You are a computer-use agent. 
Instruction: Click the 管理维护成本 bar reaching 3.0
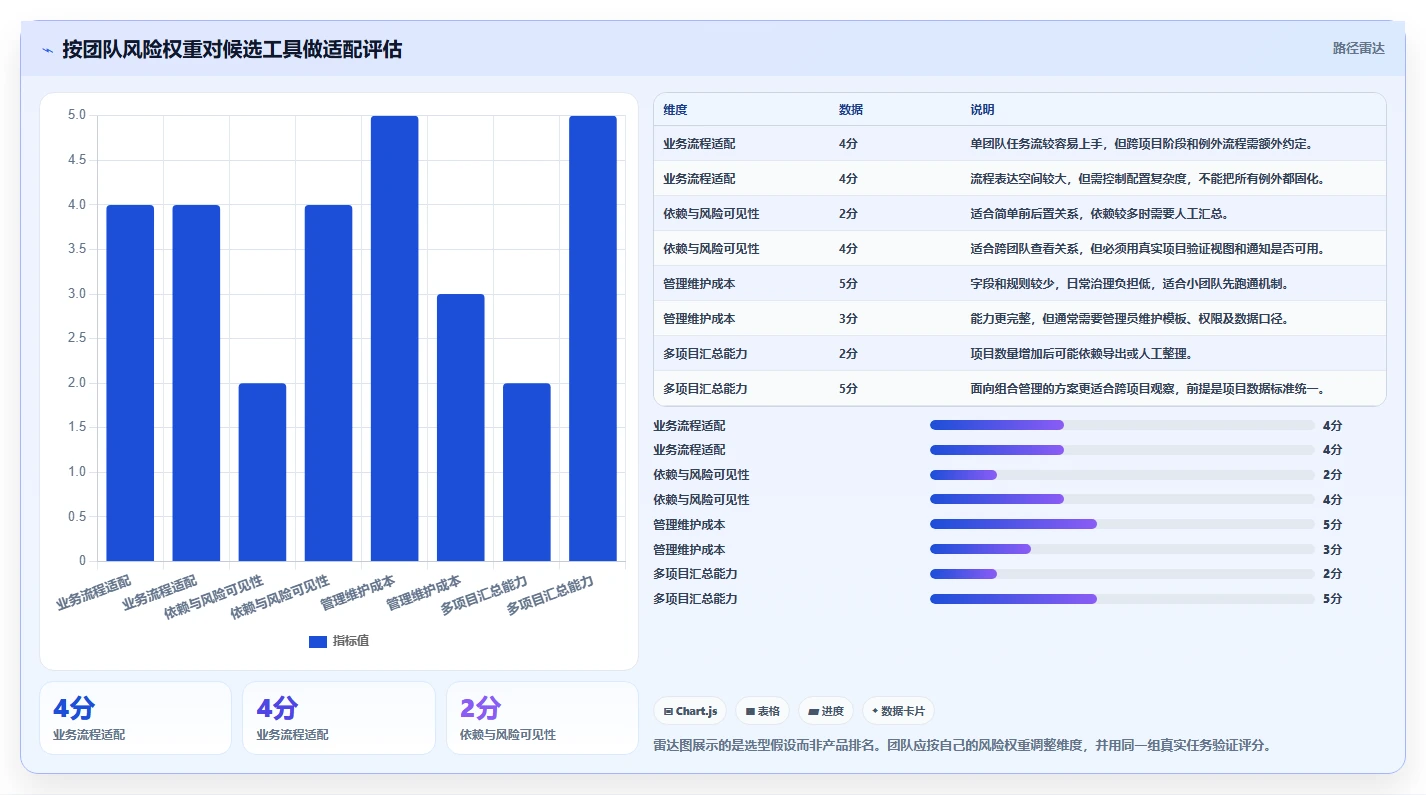[460, 427]
